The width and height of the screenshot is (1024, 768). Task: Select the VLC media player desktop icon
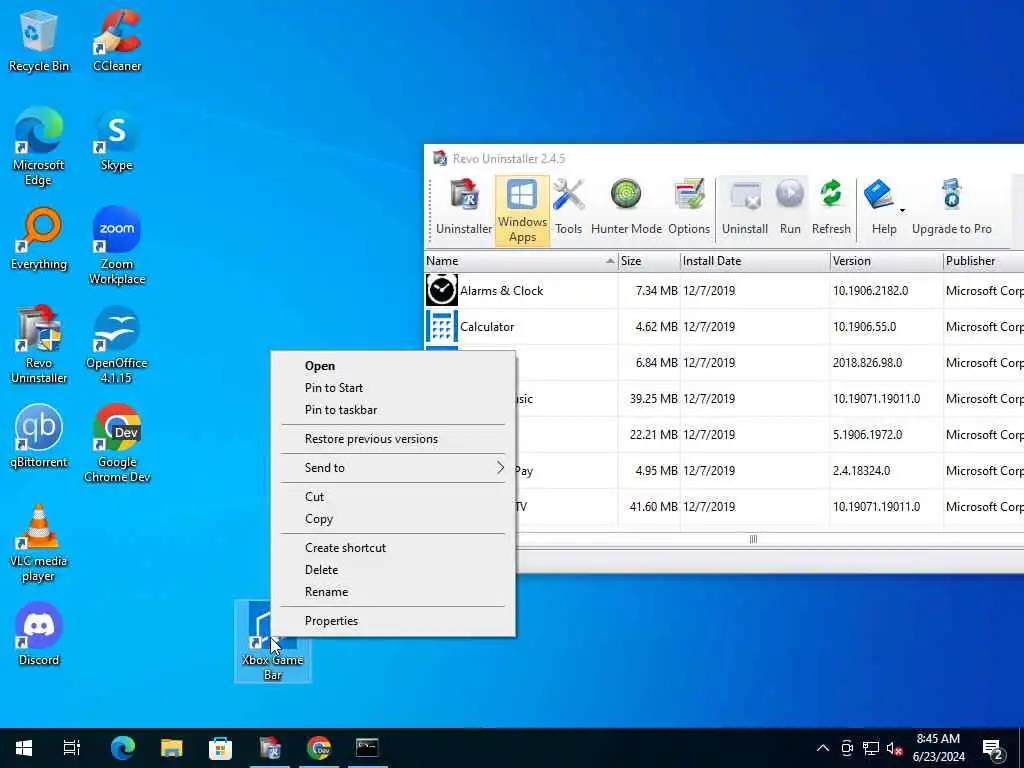(x=39, y=543)
